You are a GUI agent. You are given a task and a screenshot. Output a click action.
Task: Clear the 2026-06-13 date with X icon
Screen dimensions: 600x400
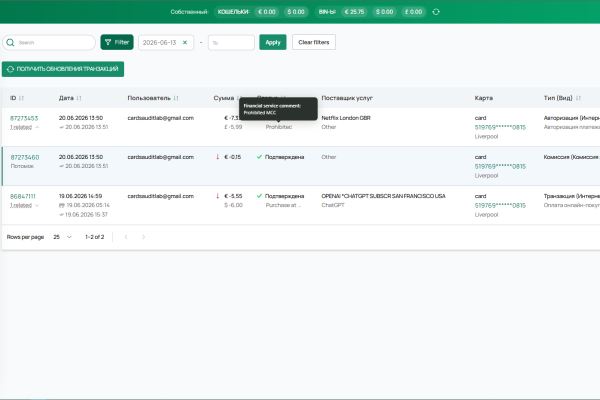(185, 42)
